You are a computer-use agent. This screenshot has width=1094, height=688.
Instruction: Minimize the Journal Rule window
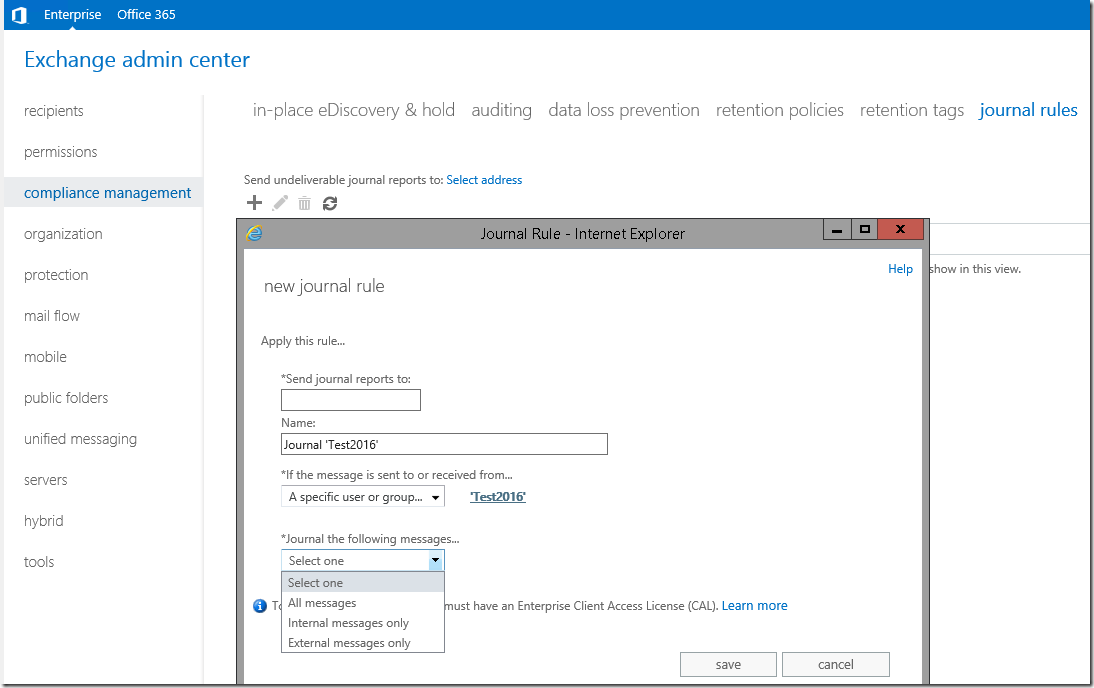pyautogui.click(x=837, y=230)
